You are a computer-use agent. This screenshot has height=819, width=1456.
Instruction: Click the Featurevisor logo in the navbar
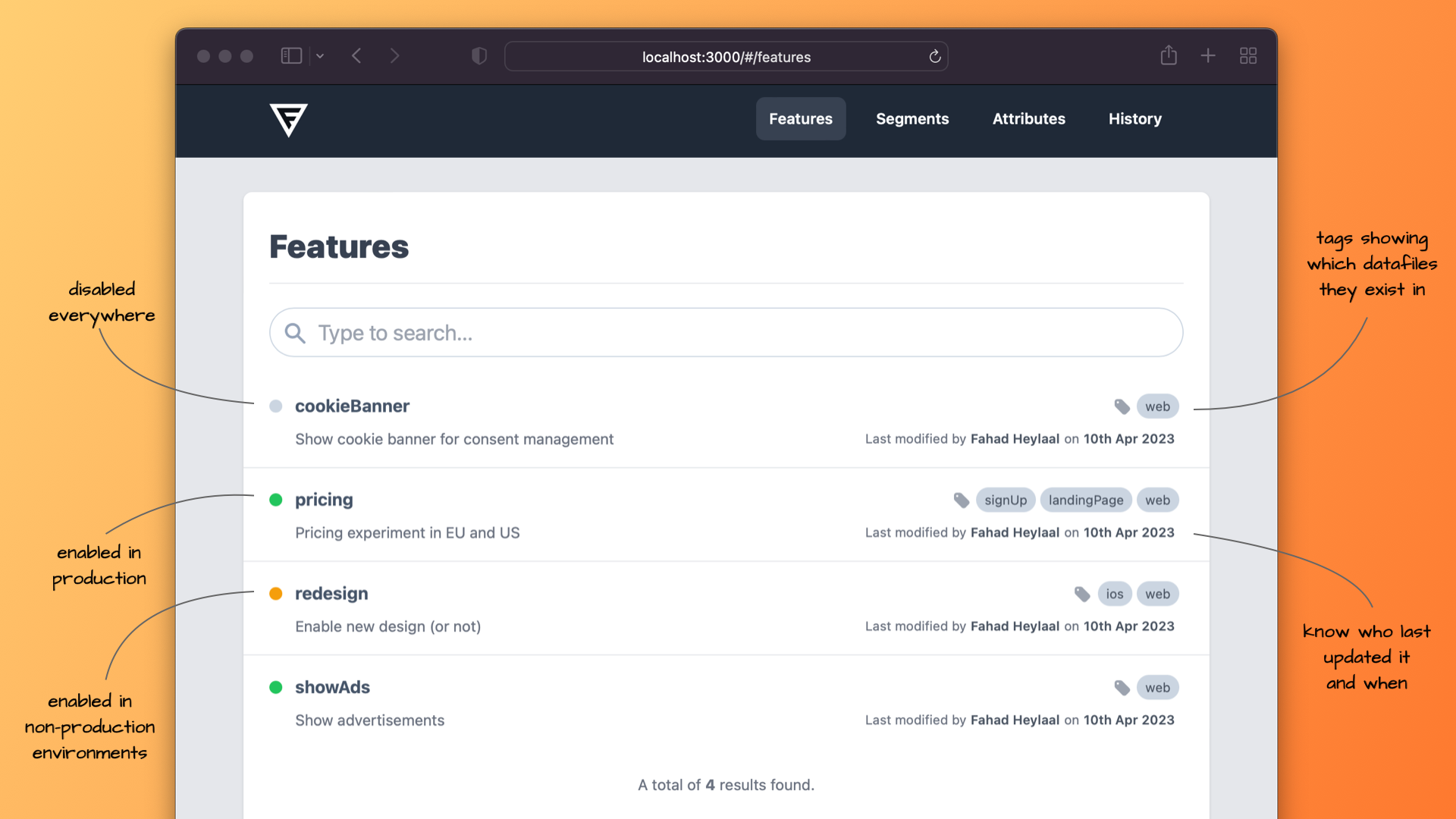[289, 120]
